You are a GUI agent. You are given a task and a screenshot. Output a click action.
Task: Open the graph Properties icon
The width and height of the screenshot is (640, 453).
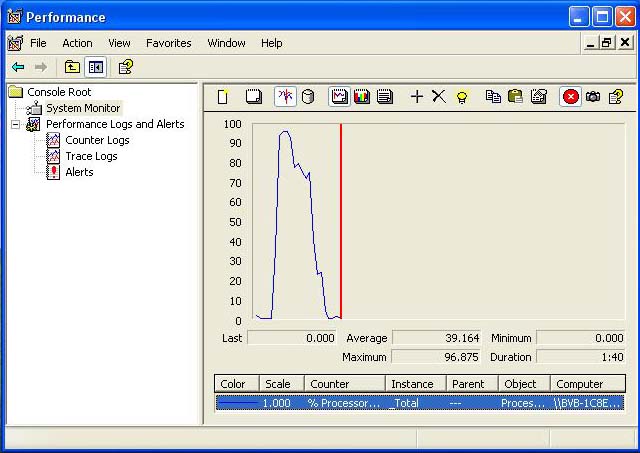coord(538,97)
